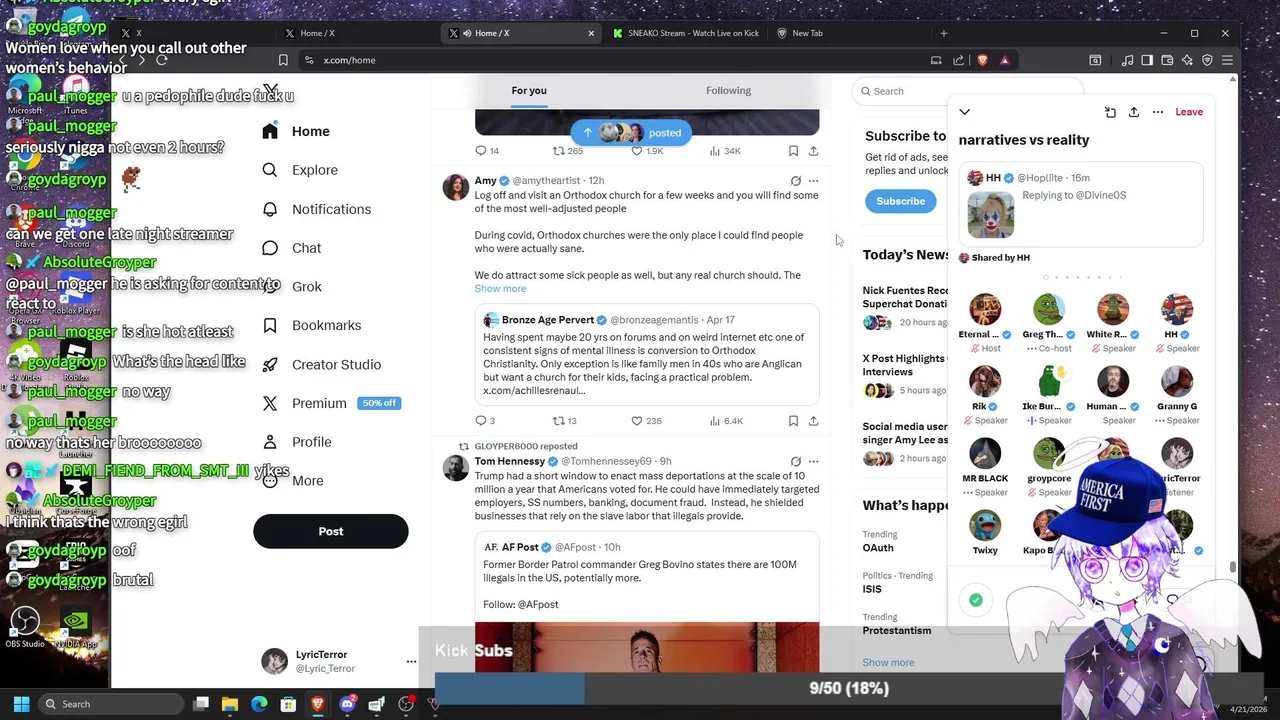Pop out the Space with dock icon
The image size is (1280, 720).
1110,112
